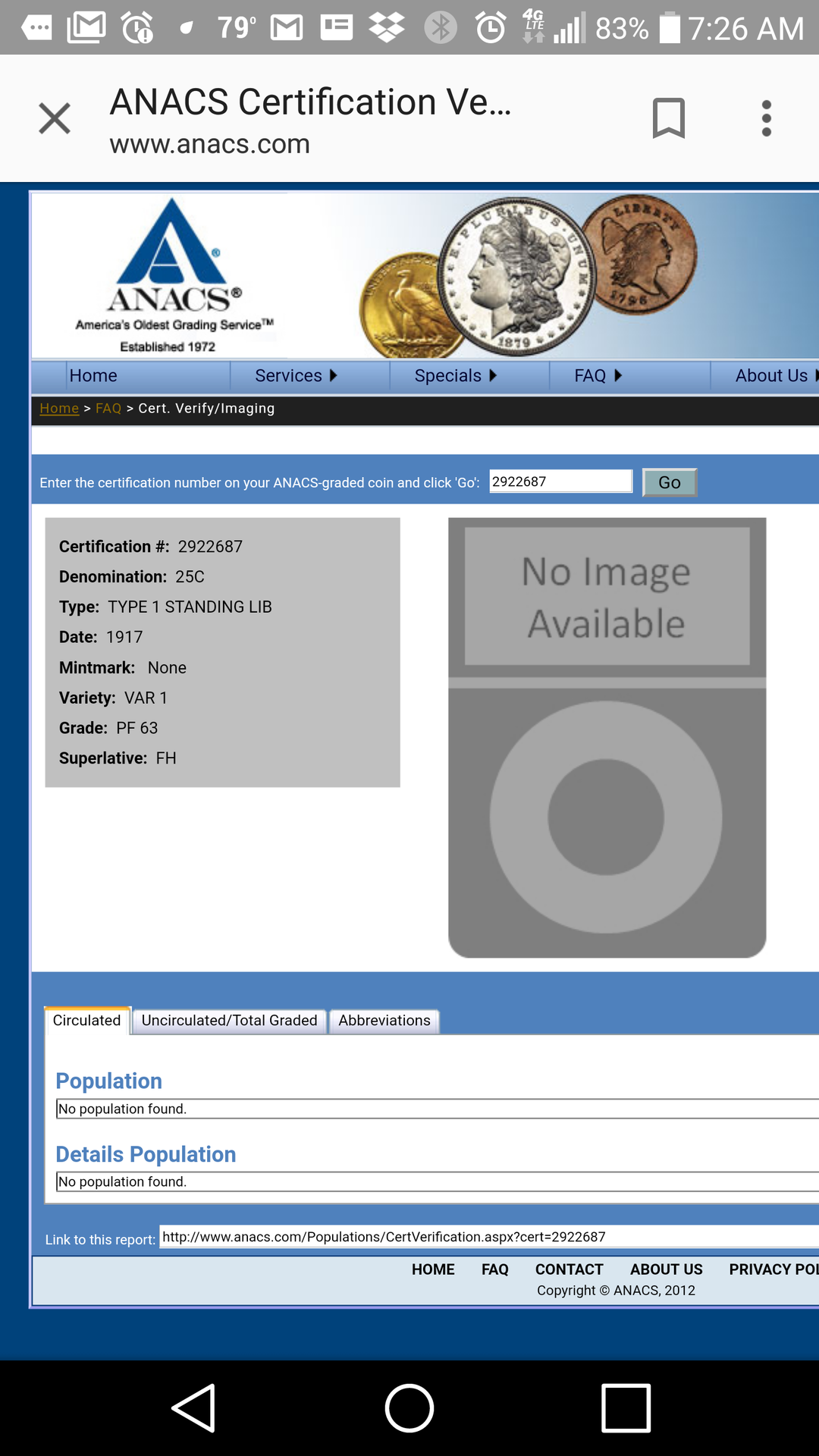Click the Denomination: 25C line

132,577
